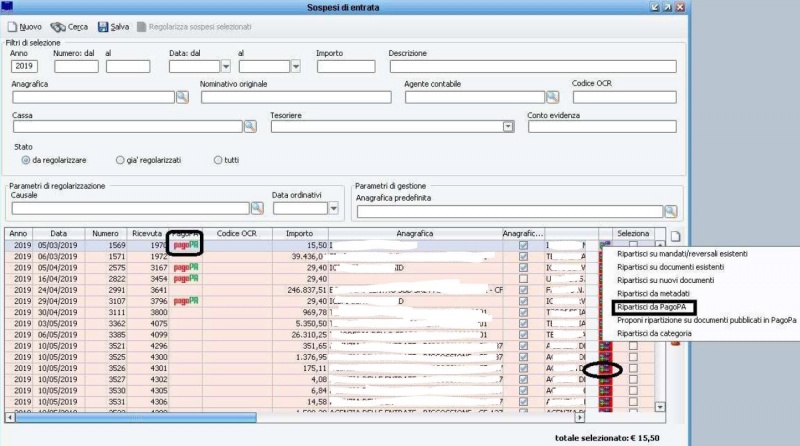Sort by the Numero column header
Image resolution: width=800 pixels, height=446 pixels.
(x=105, y=233)
